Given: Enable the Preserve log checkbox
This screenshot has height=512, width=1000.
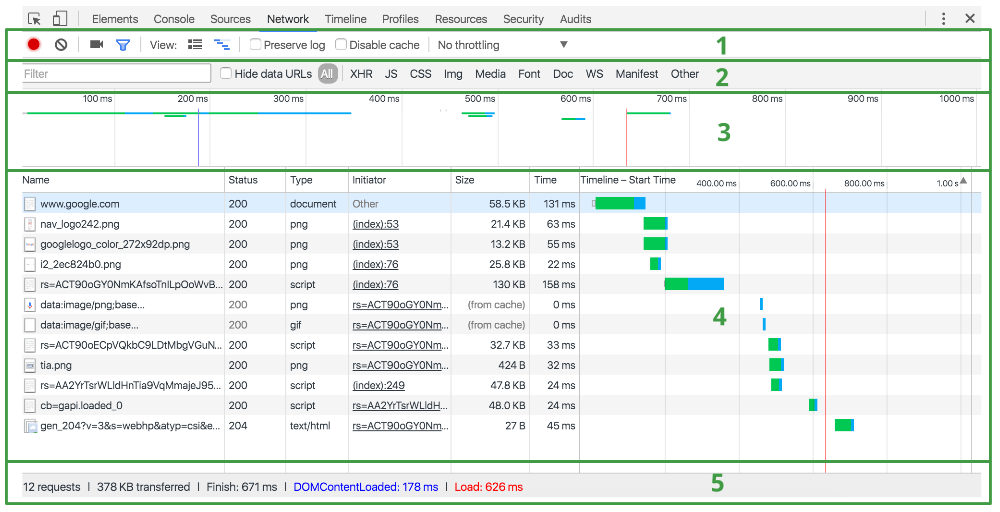Looking at the screenshot, I should coord(256,45).
